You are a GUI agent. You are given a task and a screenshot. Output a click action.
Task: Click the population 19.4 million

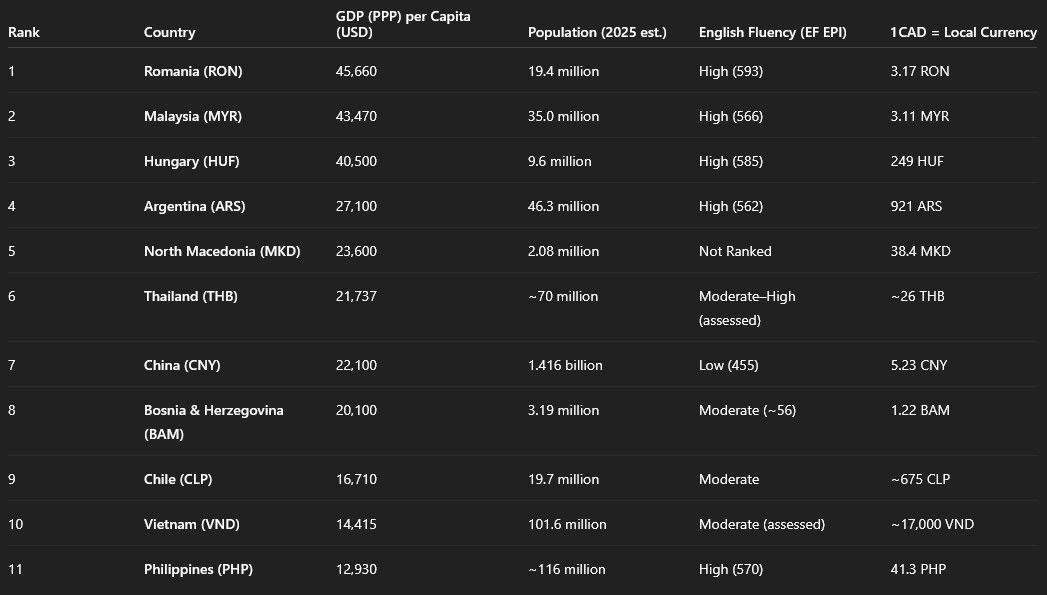(x=563, y=71)
